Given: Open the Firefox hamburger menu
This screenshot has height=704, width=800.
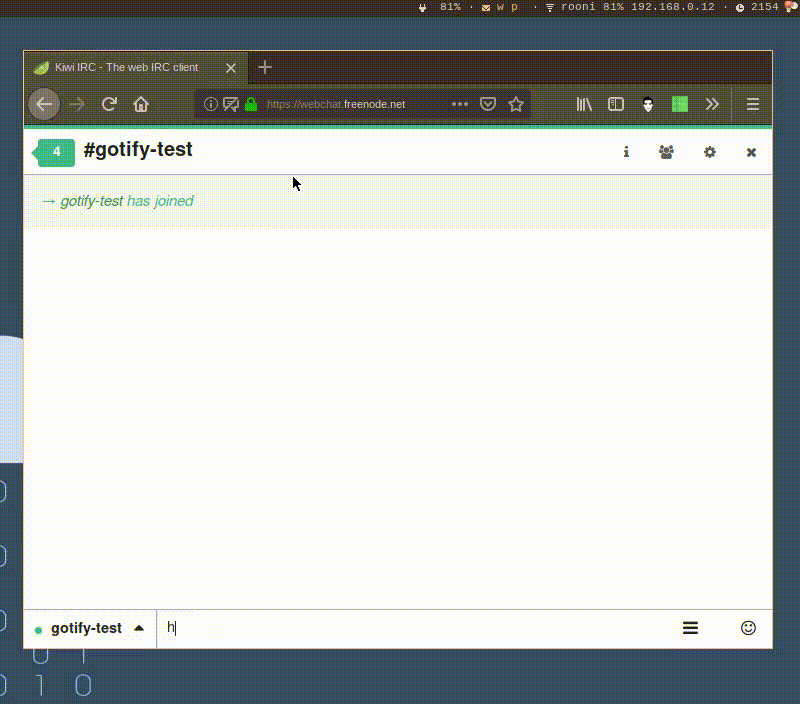Looking at the screenshot, I should 753,105.
